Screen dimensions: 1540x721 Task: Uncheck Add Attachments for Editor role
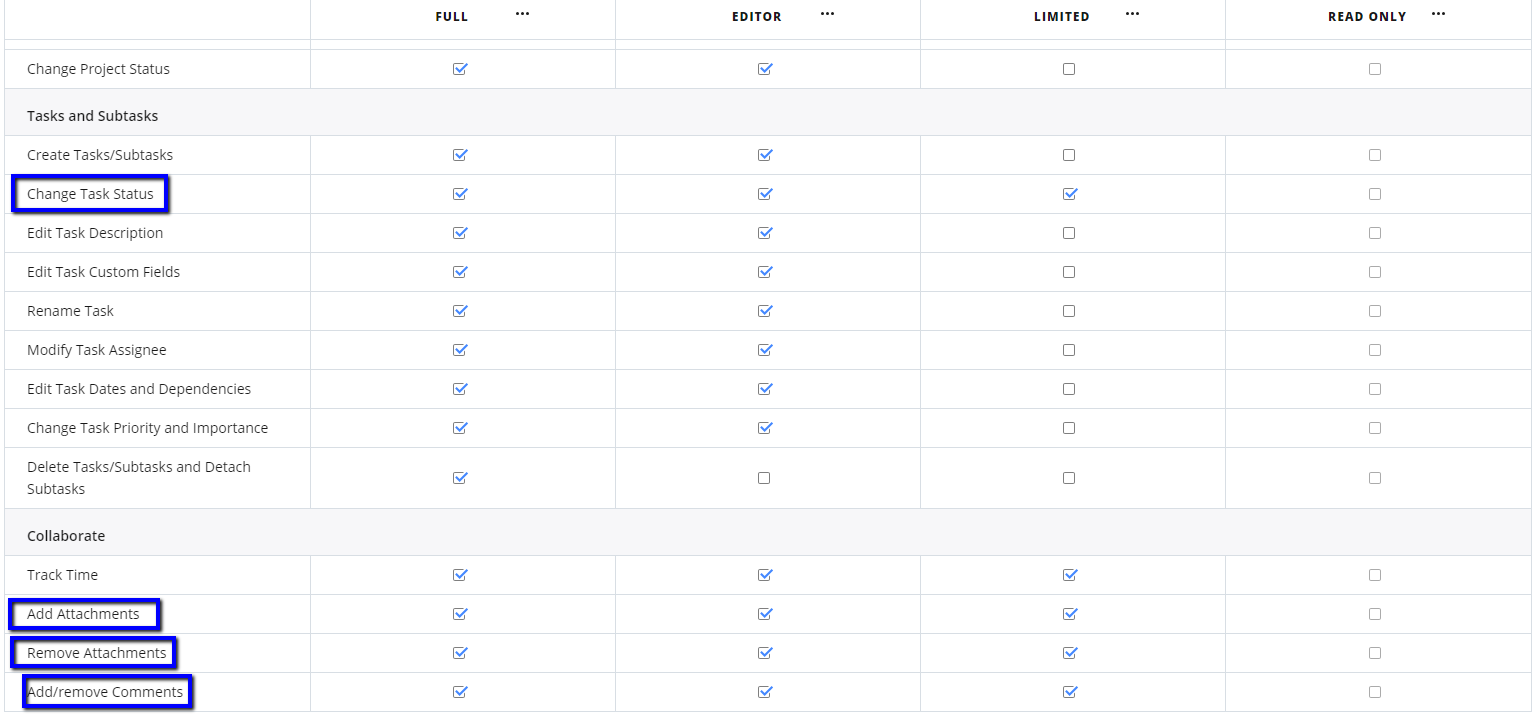coord(764,614)
